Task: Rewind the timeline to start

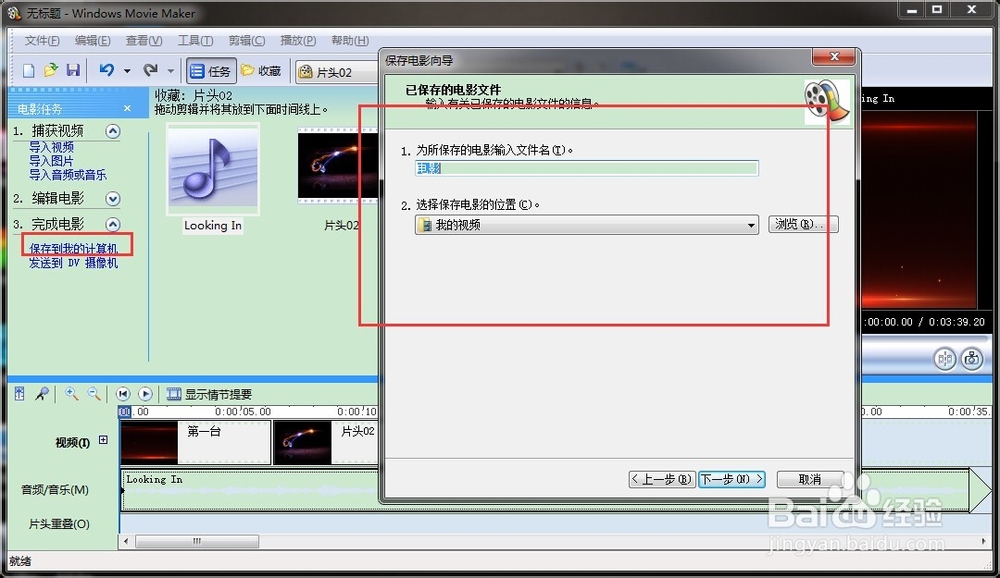Action: point(123,394)
